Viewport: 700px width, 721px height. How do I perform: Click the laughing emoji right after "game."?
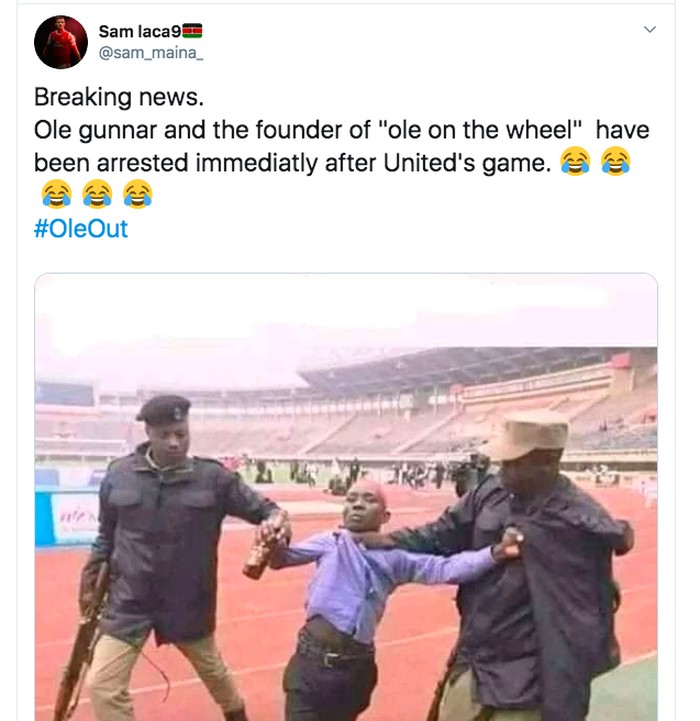(575, 161)
